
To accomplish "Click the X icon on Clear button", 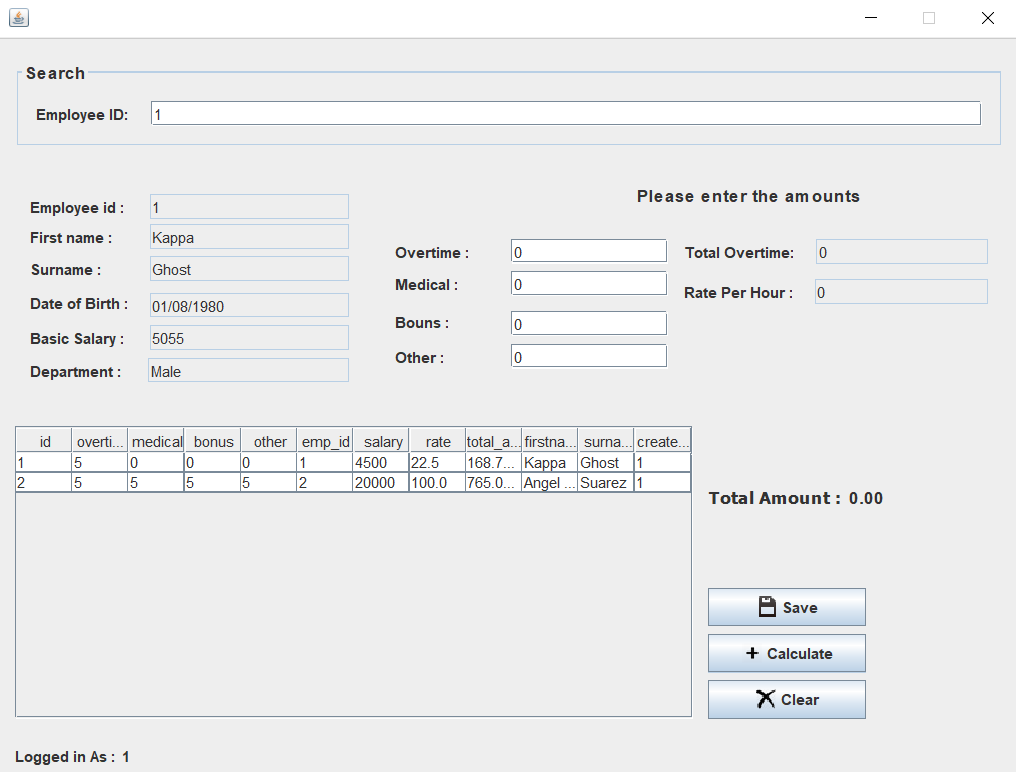I will tap(765, 699).
